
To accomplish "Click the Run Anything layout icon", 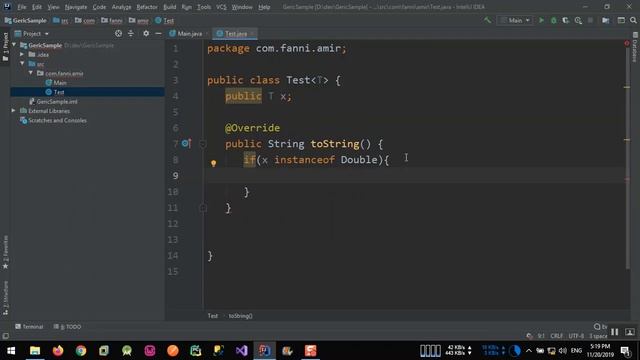I will [x=621, y=20].
